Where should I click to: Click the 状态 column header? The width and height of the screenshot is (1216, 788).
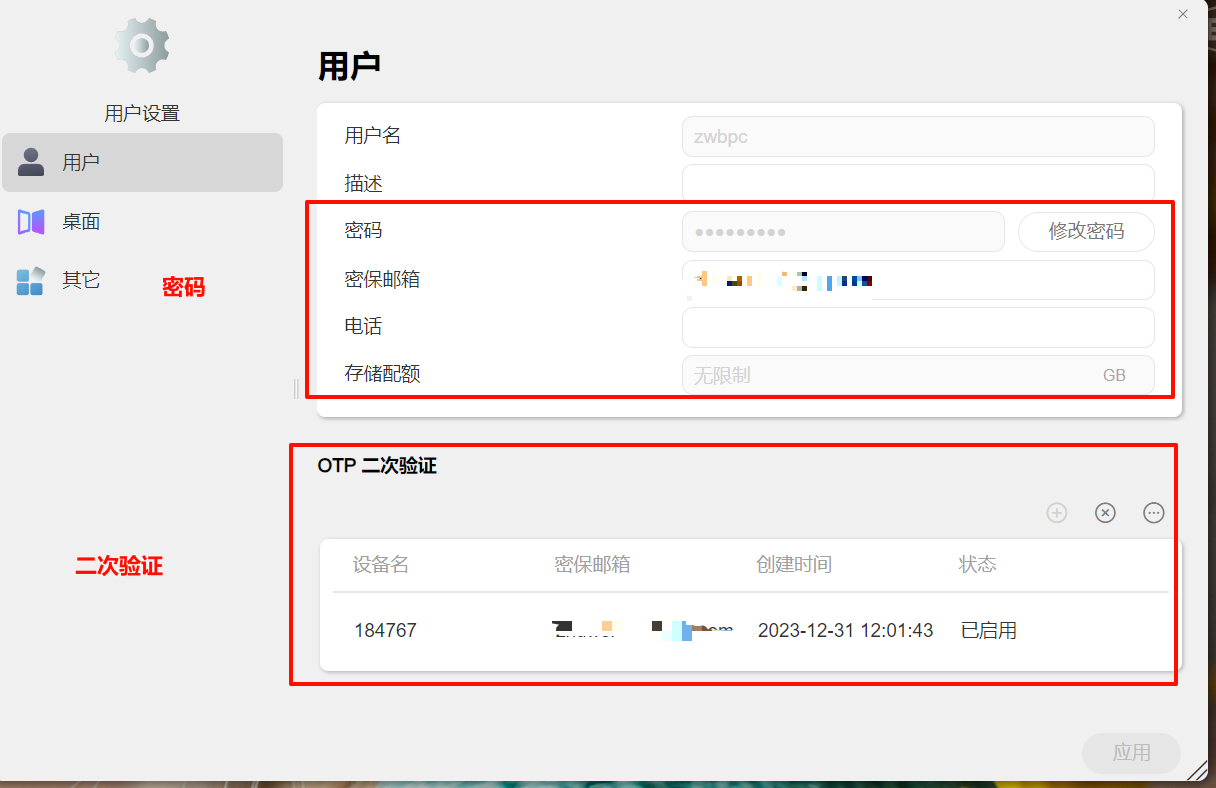(x=977, y=565)
